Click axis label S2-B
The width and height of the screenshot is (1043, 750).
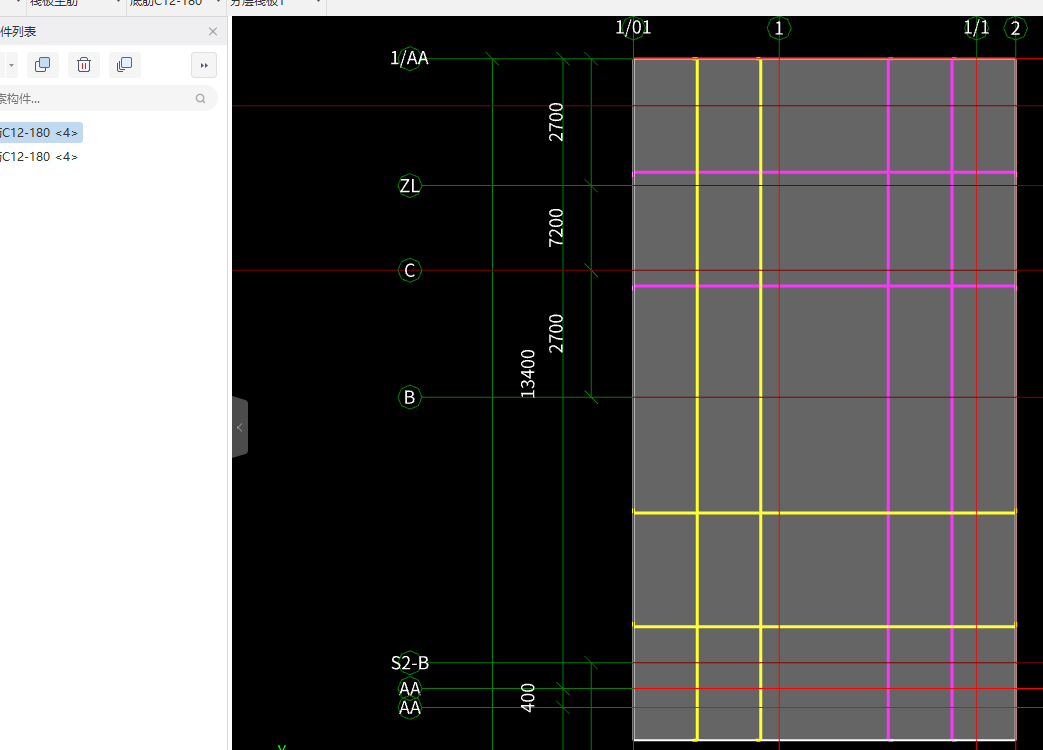coord(410,663)
